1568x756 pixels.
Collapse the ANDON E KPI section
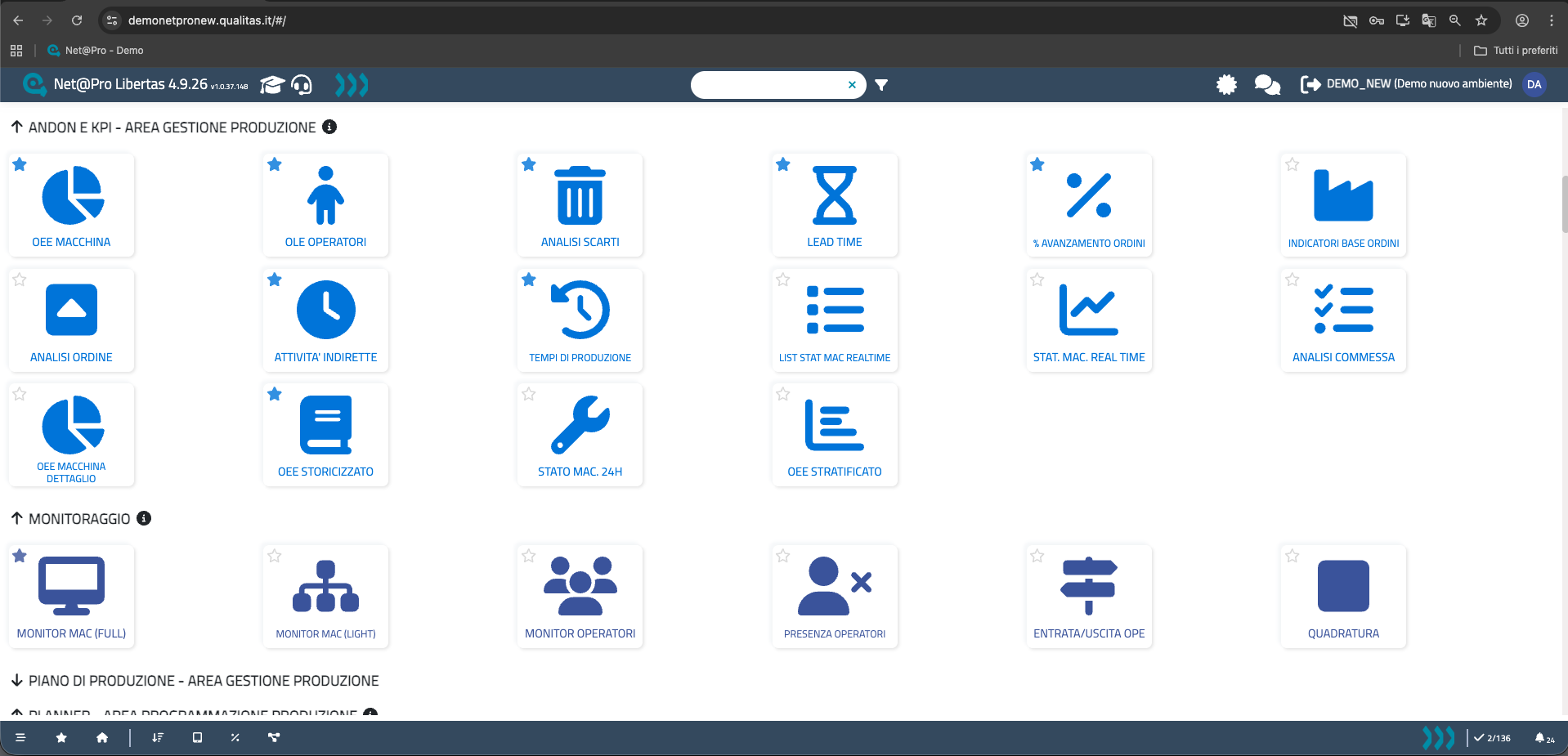coord(16,127)
